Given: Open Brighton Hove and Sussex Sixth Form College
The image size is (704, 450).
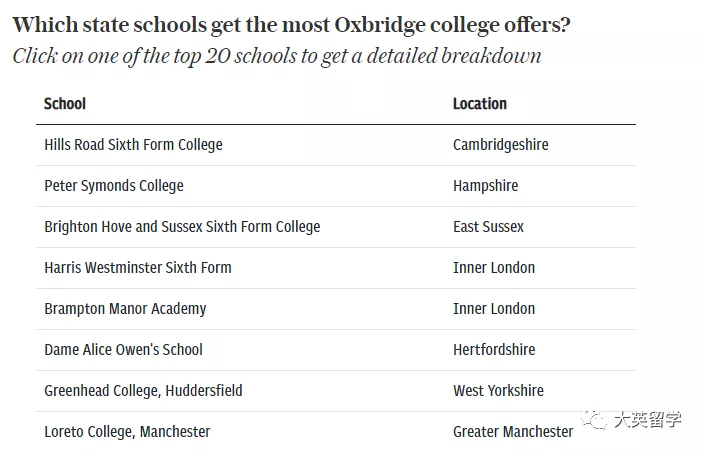Looking at the screenshot, I should [182, 227].
